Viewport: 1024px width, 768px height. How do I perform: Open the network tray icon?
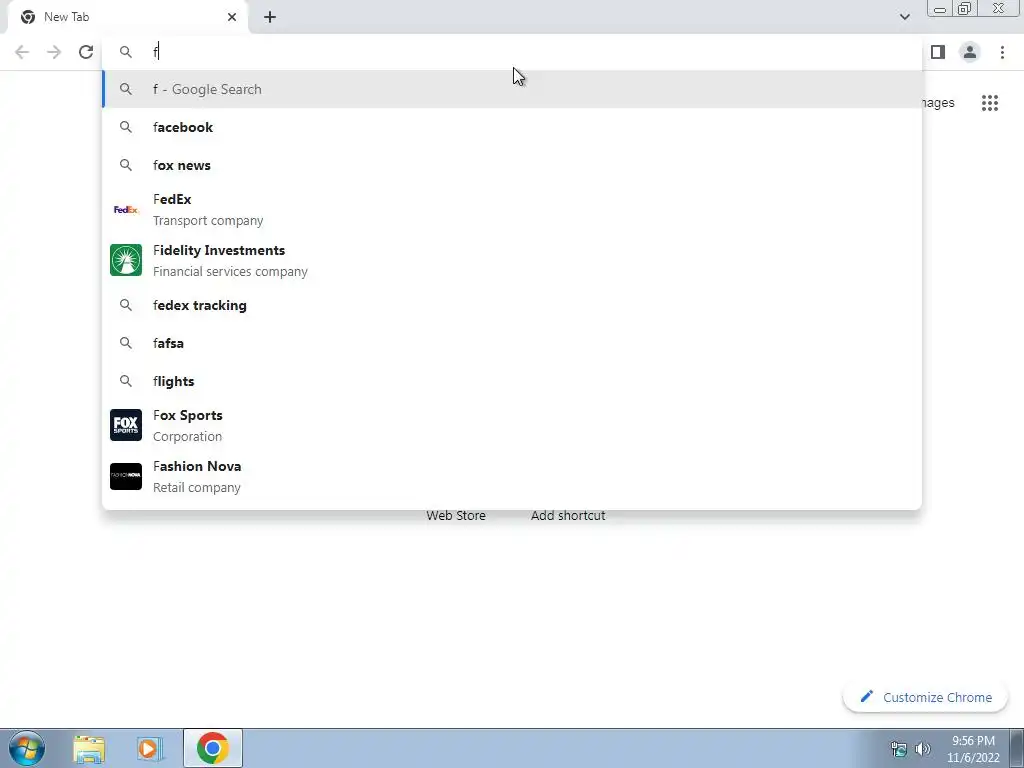coord(899,749)
